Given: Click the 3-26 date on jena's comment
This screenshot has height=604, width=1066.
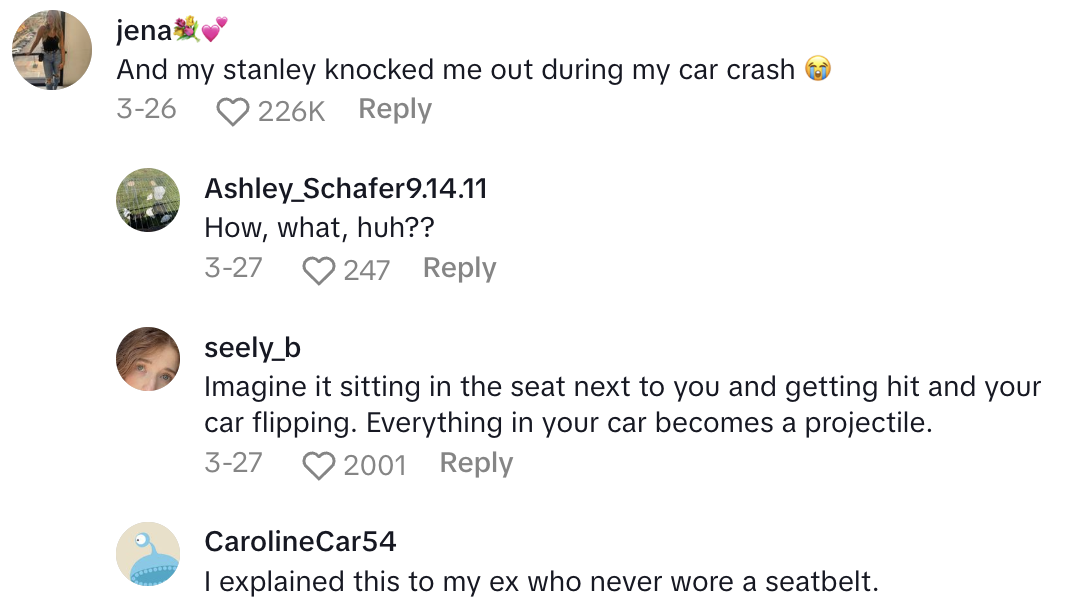Looking at the screenshot, I should pyautogui.click(x=146, y=109).
